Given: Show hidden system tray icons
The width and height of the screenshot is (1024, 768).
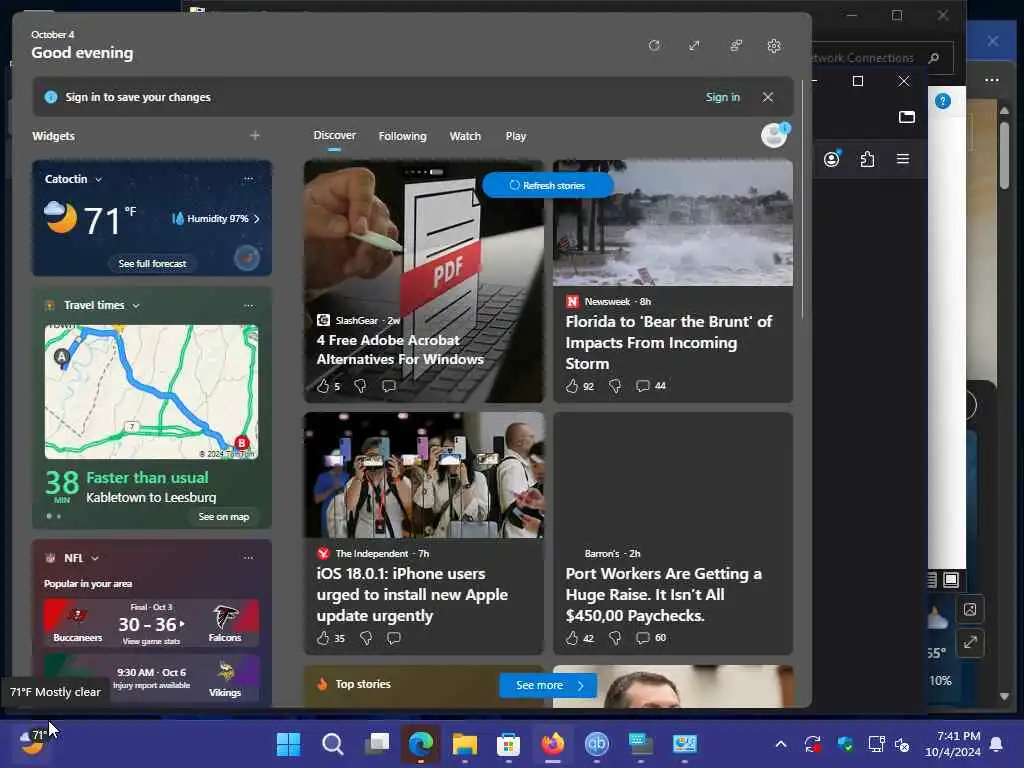Looking at the screenshot, I should tap(781, 744).
